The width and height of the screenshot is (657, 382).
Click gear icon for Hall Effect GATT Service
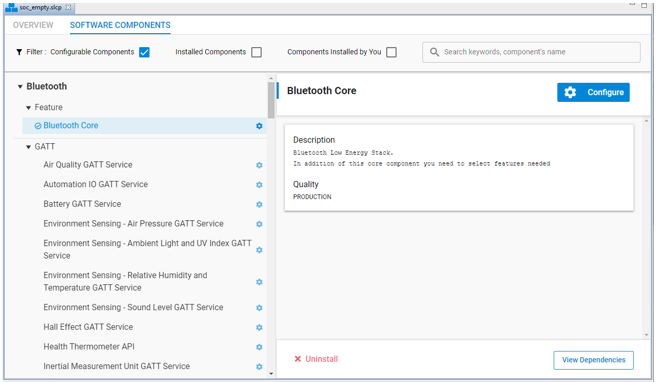point(259,328)
